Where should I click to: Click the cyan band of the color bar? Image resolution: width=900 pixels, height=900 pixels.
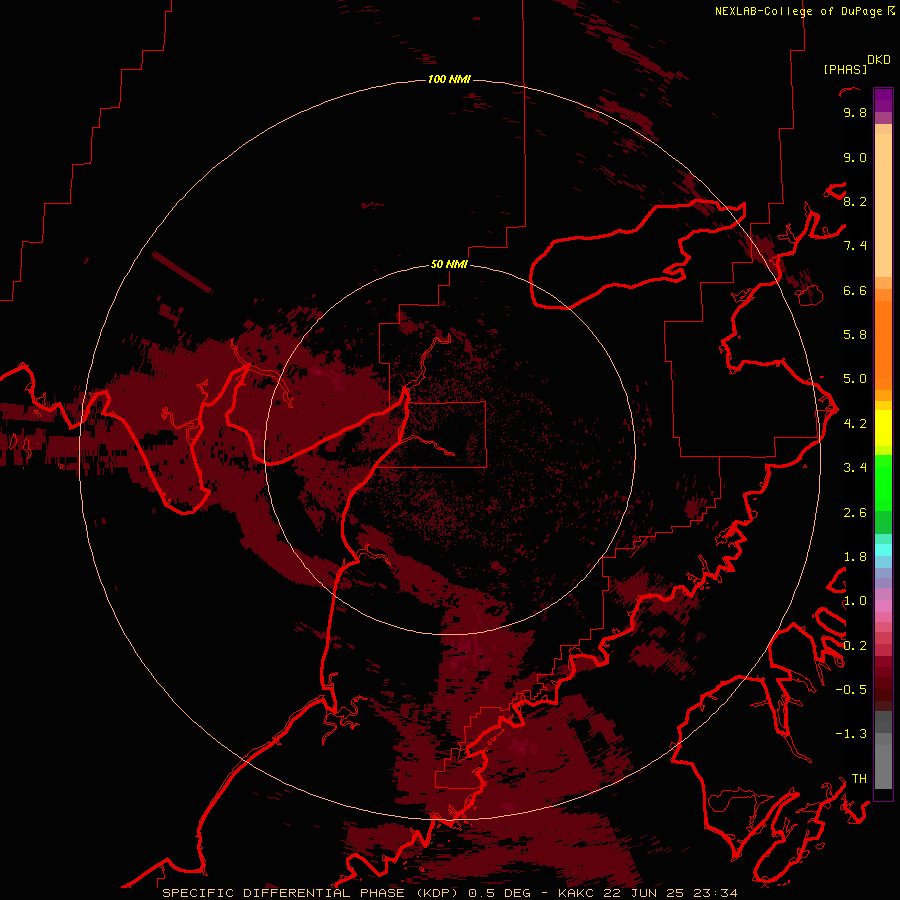(x=883, y=550)
